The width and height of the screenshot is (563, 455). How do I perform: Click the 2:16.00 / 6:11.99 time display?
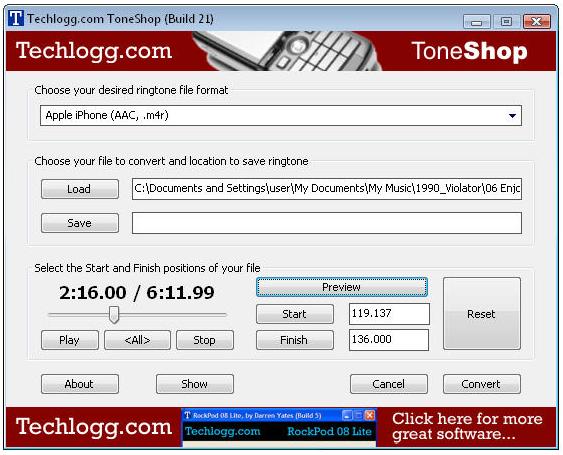(x=136, y=293)
